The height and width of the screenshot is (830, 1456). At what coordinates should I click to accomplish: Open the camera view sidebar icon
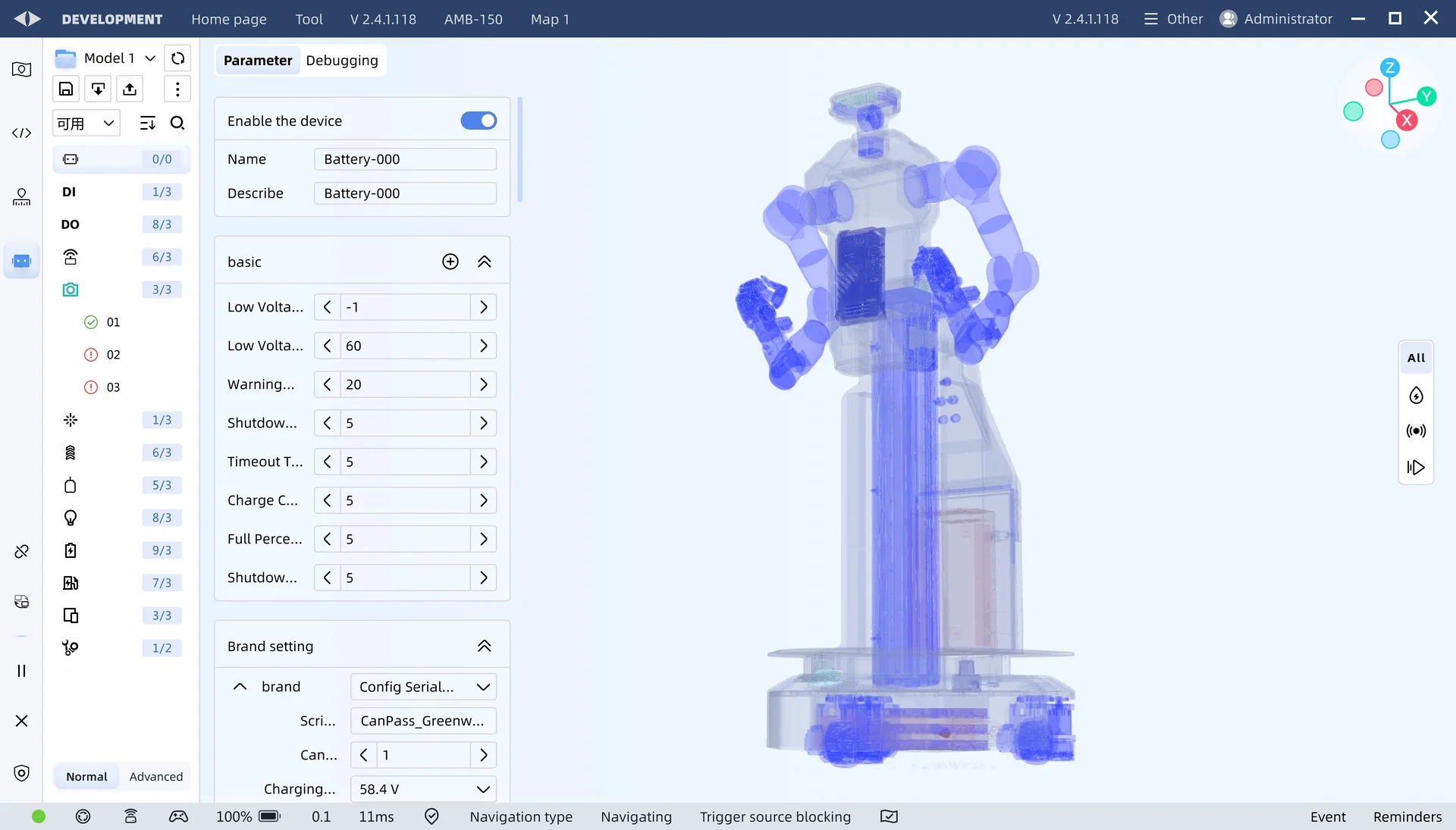(22, 69)
